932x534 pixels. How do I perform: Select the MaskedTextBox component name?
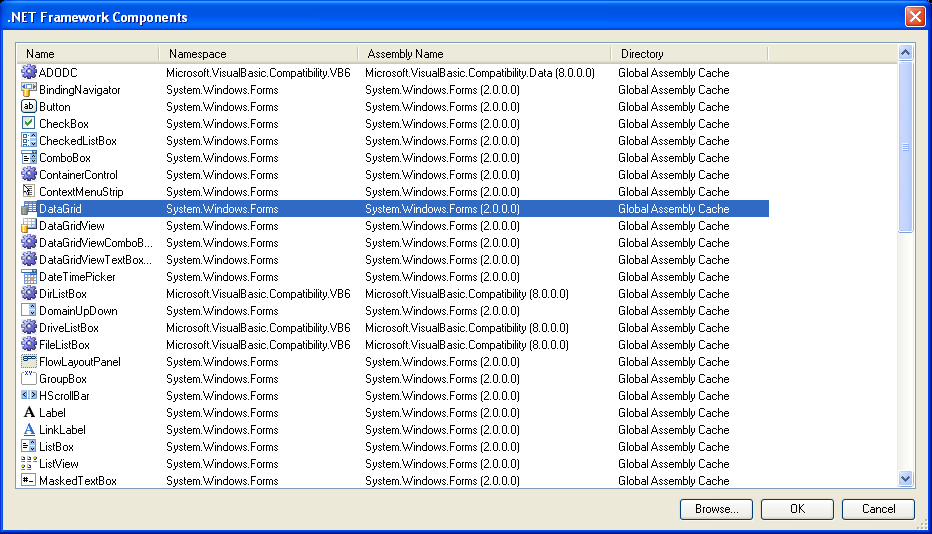point(78,481)
